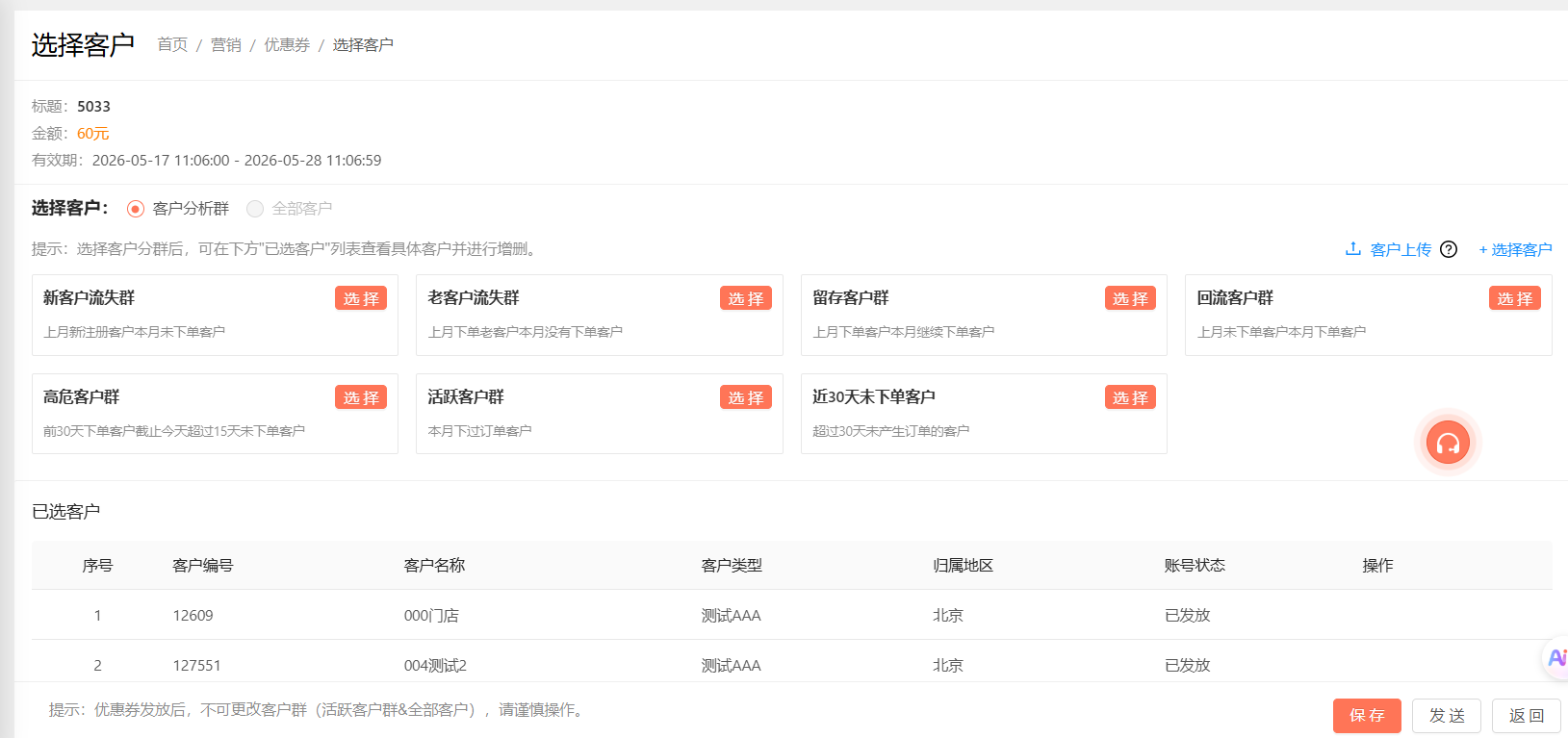Click the 已选客户 section heading
This screenshot has width=1568, height=738.
66,512
